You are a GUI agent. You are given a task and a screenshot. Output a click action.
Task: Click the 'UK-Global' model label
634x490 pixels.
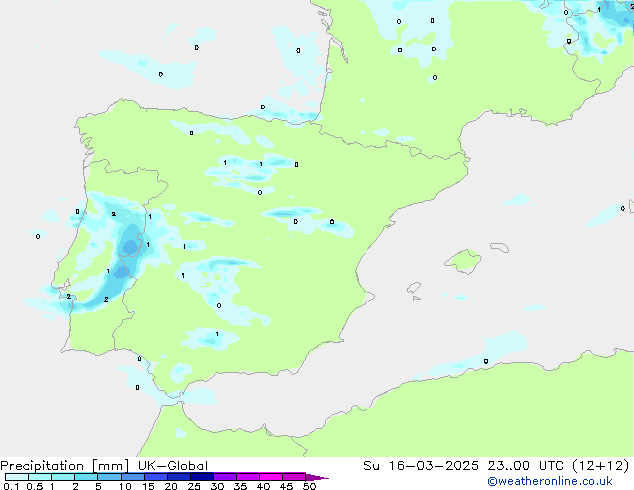[x=173, y=466]
